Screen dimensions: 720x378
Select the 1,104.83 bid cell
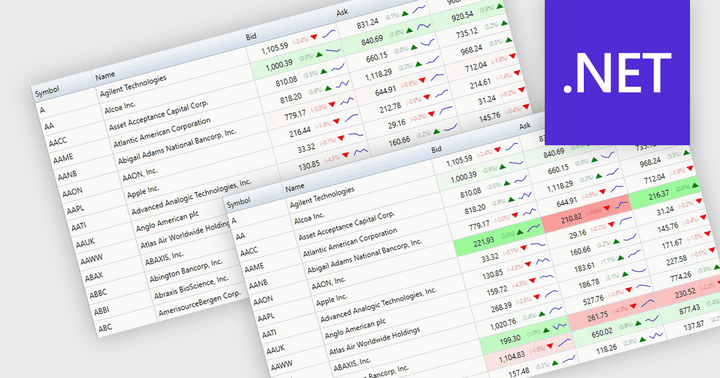coord(528,351)
